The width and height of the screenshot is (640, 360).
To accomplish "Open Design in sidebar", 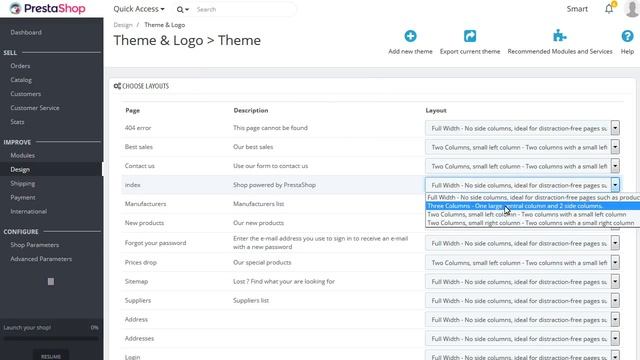I will [20, 169].
